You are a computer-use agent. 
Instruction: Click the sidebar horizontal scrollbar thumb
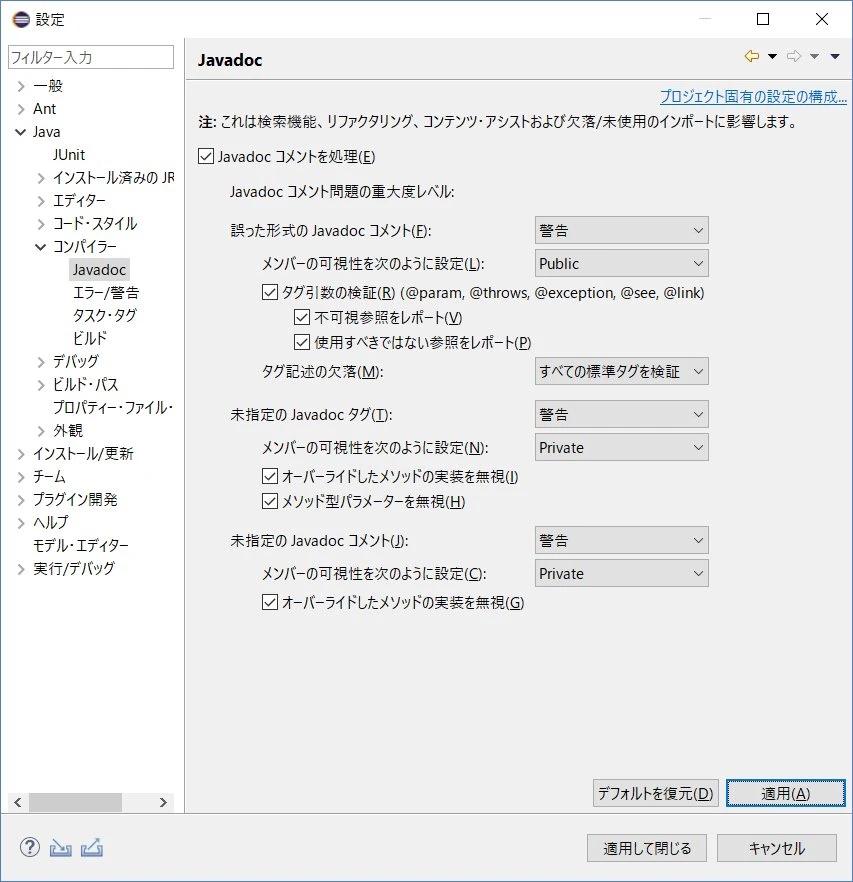point(75,802)
